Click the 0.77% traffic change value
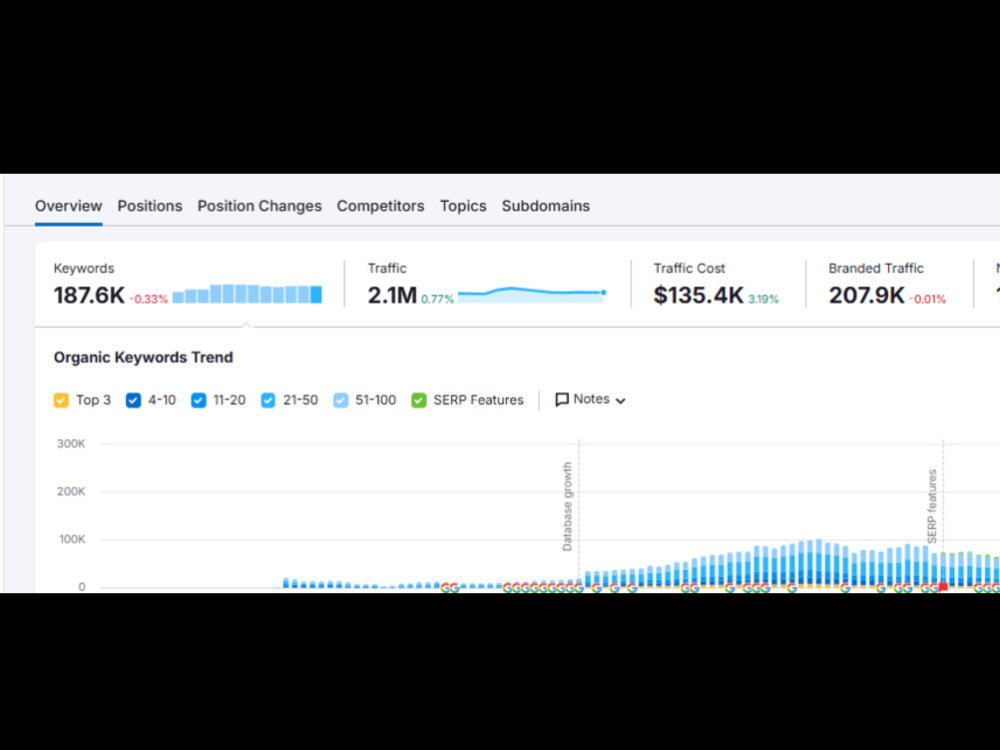Viewport: 1000px width, 750px height. [438, 299]
